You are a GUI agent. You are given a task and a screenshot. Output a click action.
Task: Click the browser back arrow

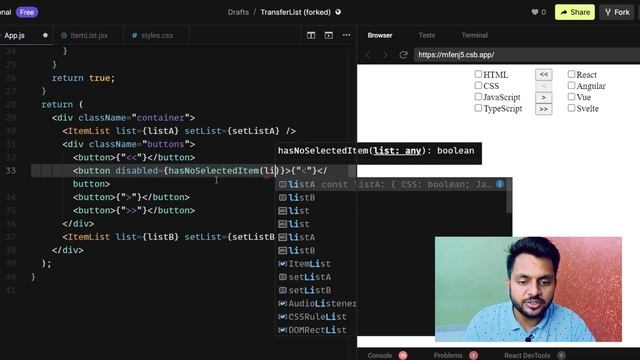coord(368,55)
